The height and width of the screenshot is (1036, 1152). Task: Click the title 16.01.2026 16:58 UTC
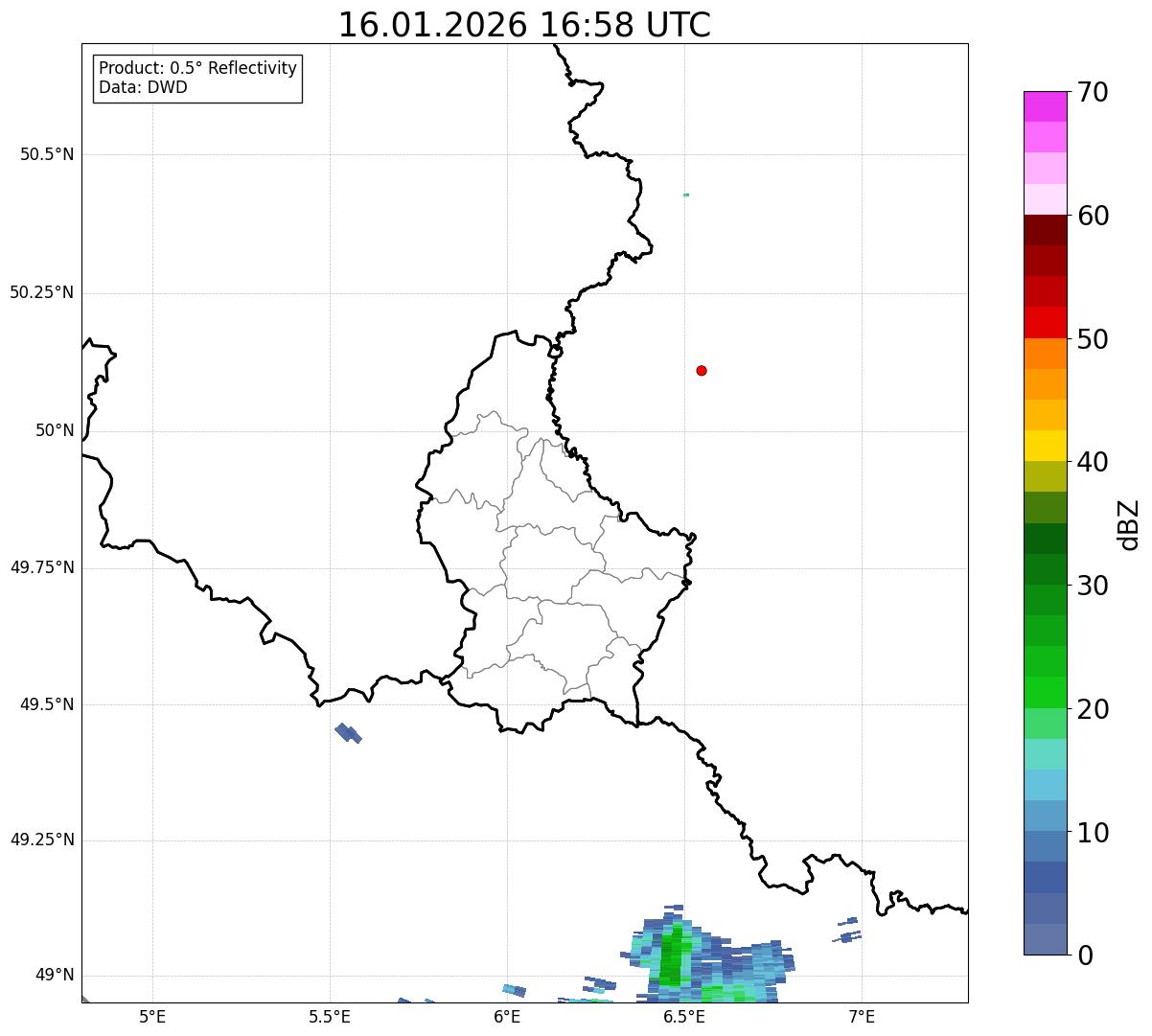click(524, 25)
